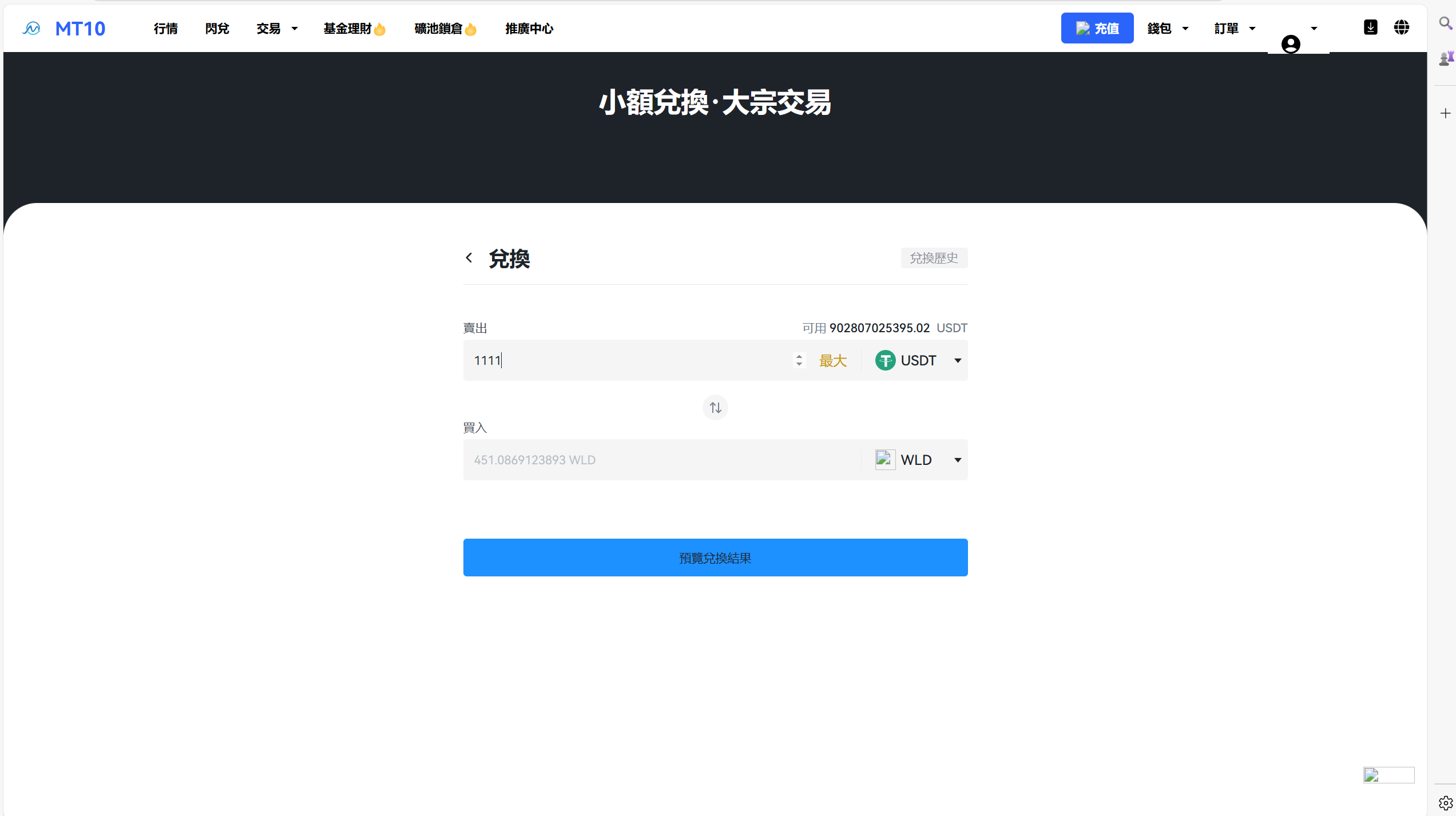
Task: Open the 閃兌 menu item
Action: pos(217,28)
